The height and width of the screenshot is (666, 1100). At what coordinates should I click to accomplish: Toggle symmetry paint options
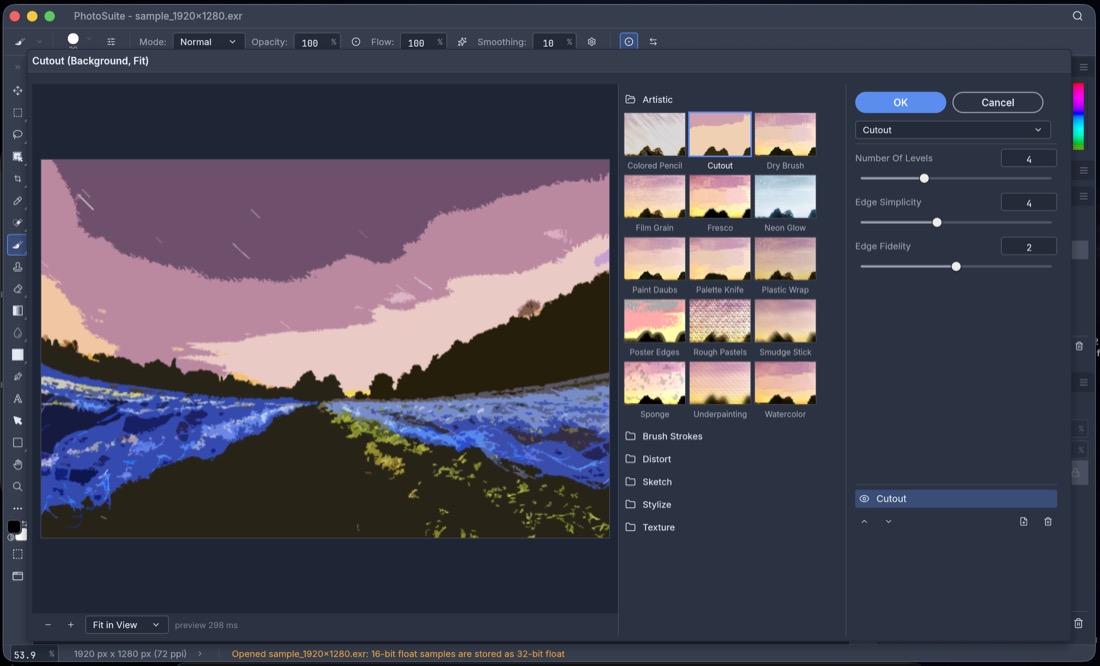pos(653,42)
